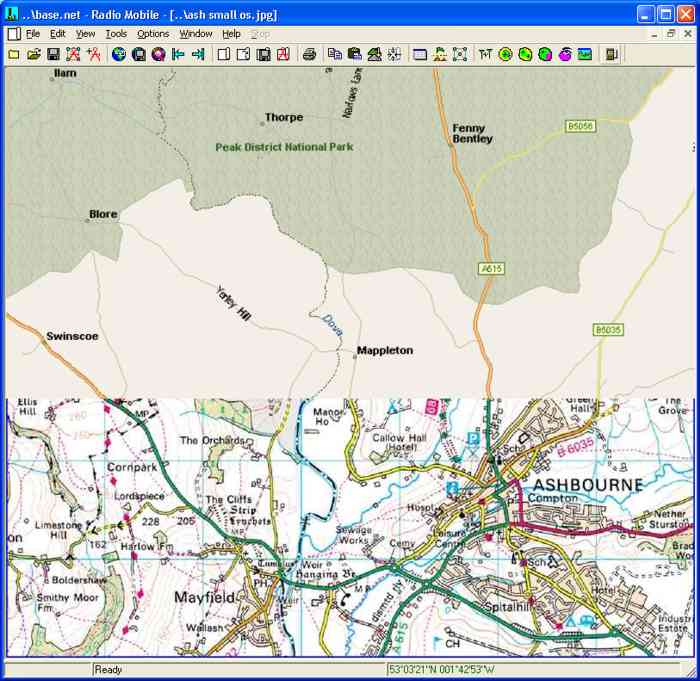Click the A515 road sign on the map
The height and width of the screenshot is (681, 700).
tap(492, 268)
